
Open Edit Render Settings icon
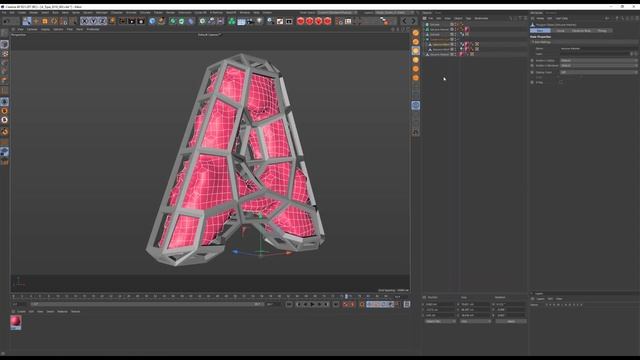pos(141,21)
